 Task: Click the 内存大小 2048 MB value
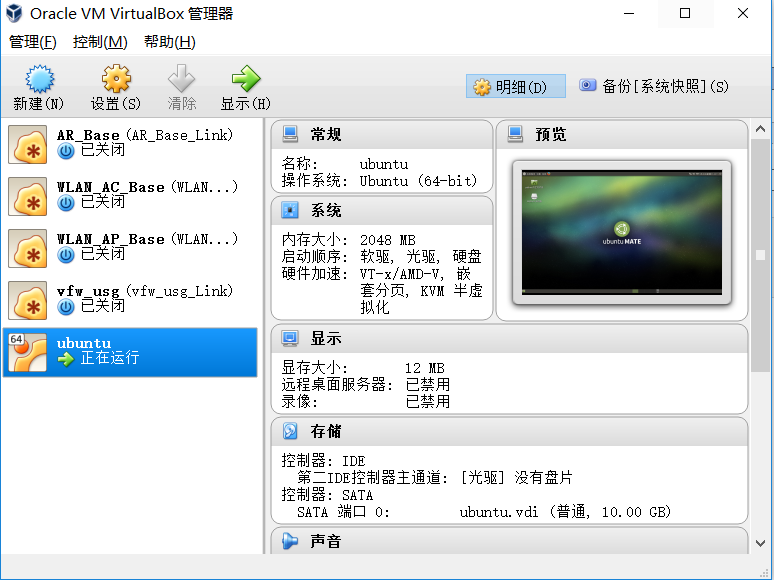tap(387, 240)
